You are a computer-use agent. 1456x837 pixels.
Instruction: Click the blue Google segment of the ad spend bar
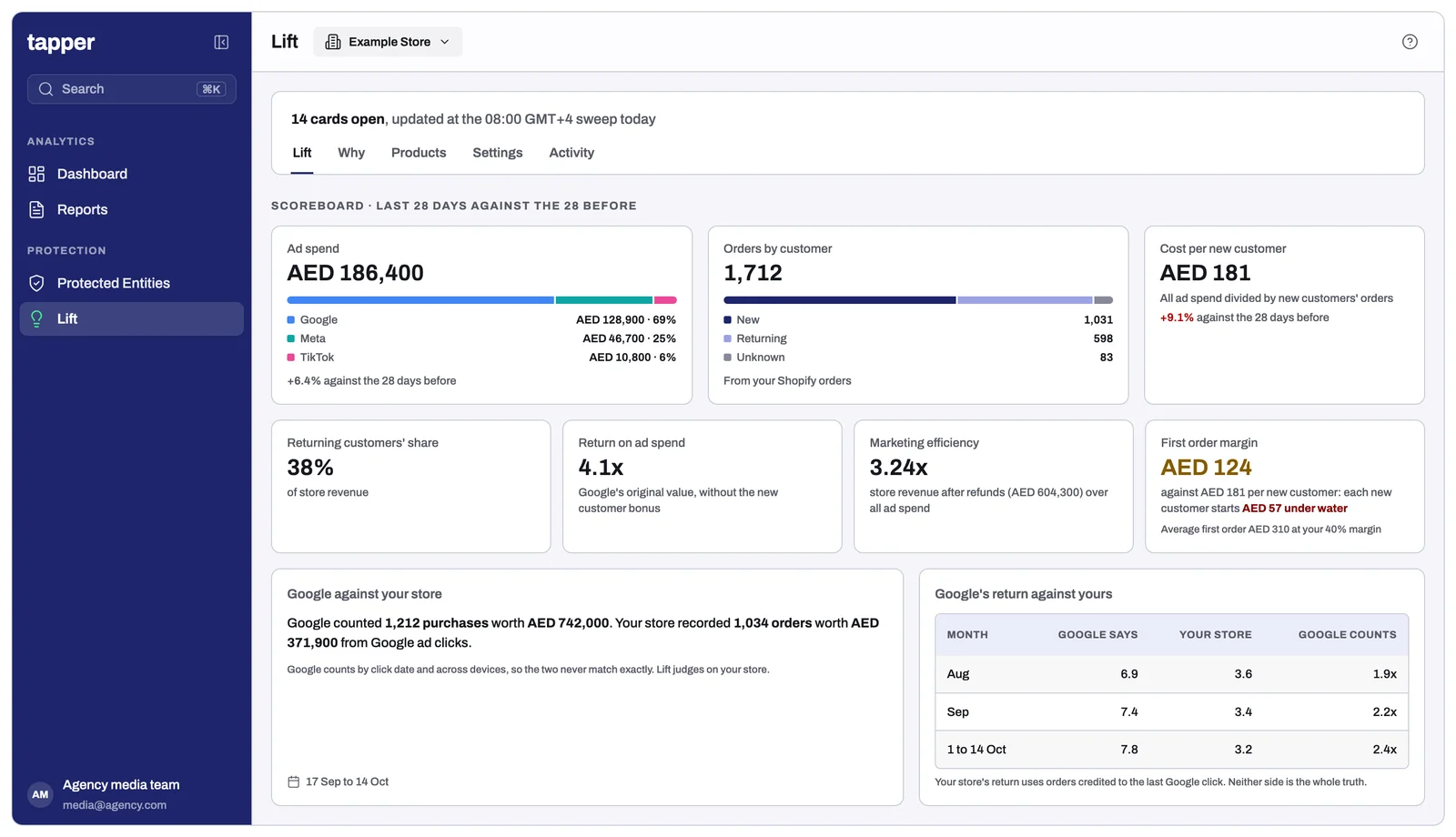coord(420,299)
